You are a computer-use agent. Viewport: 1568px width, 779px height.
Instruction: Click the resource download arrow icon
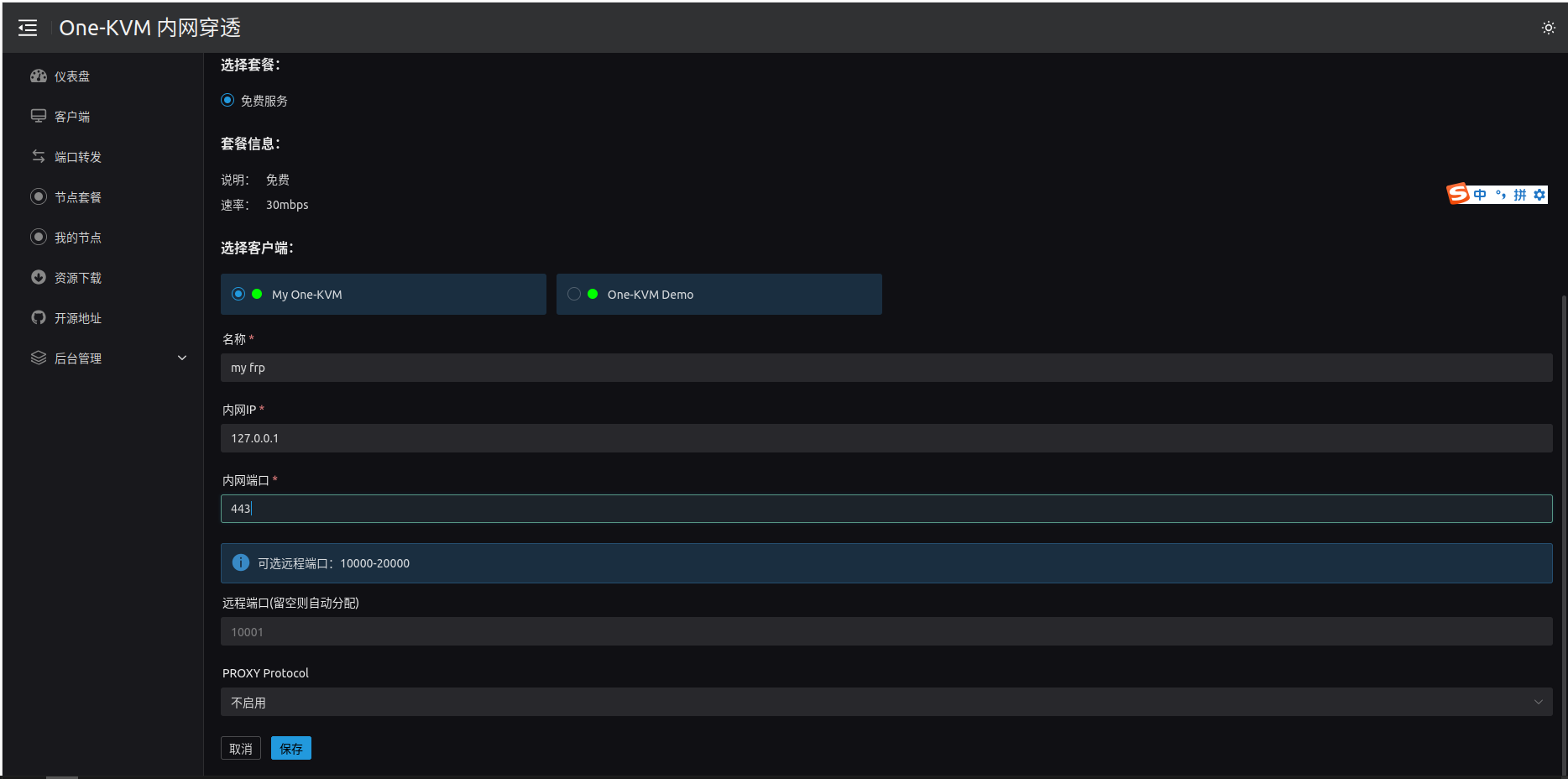point(39,278)
